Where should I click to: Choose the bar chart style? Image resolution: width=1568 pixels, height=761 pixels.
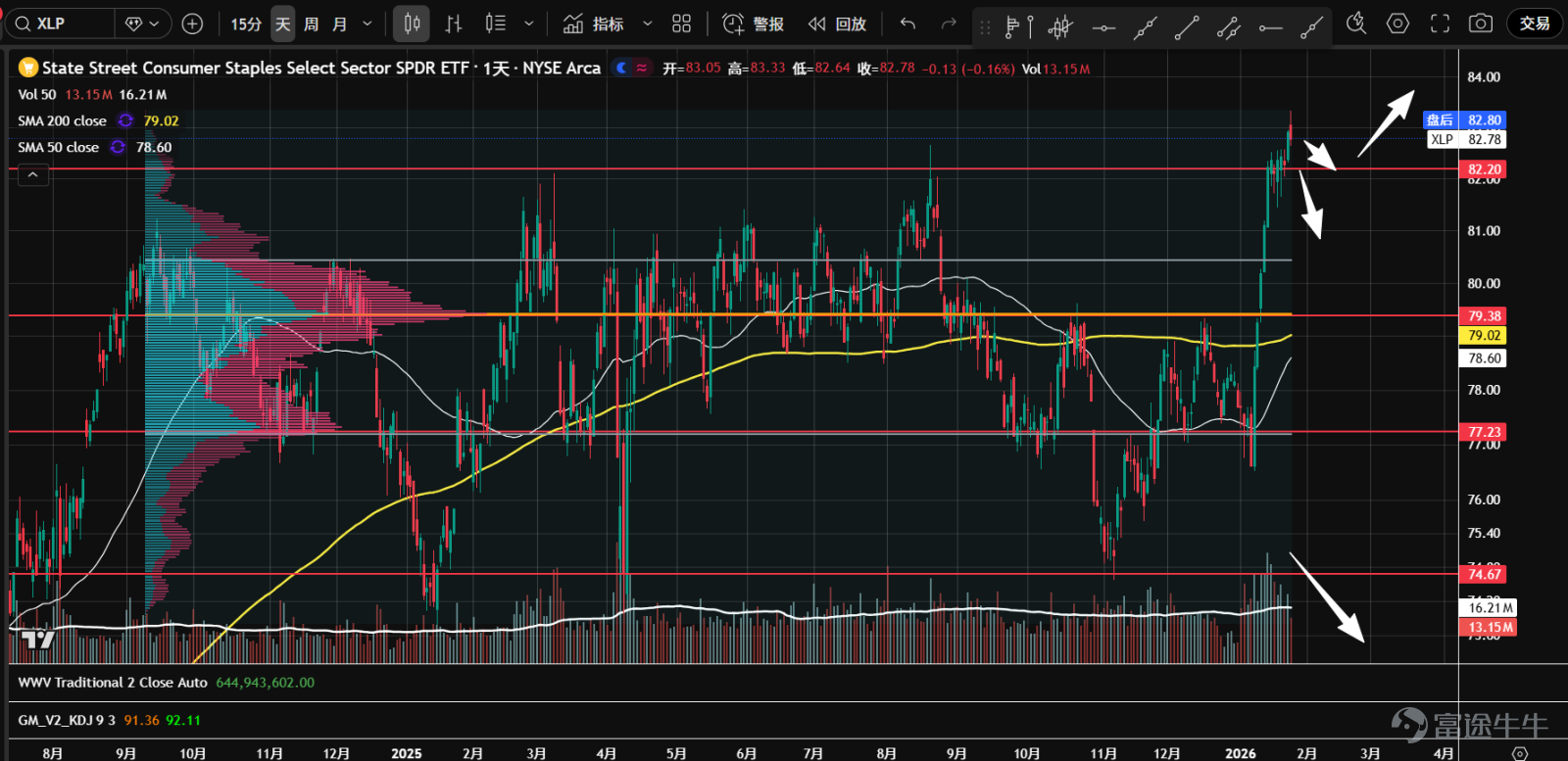click(x=454, y=24)
